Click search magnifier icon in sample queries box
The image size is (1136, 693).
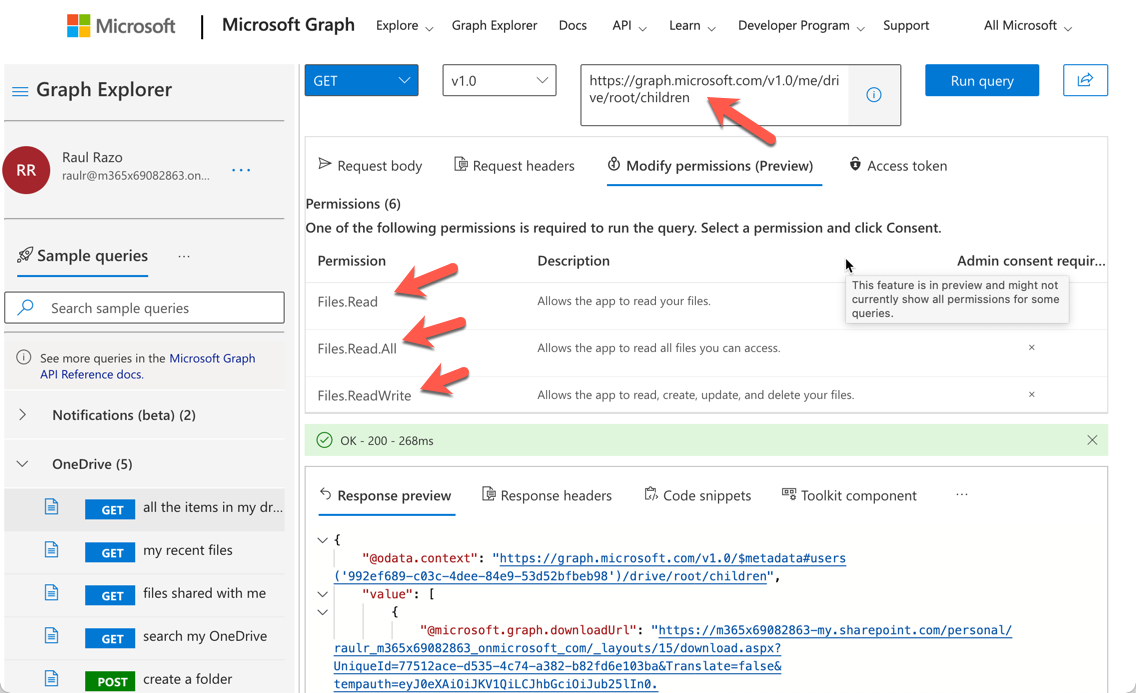[25, 307]
